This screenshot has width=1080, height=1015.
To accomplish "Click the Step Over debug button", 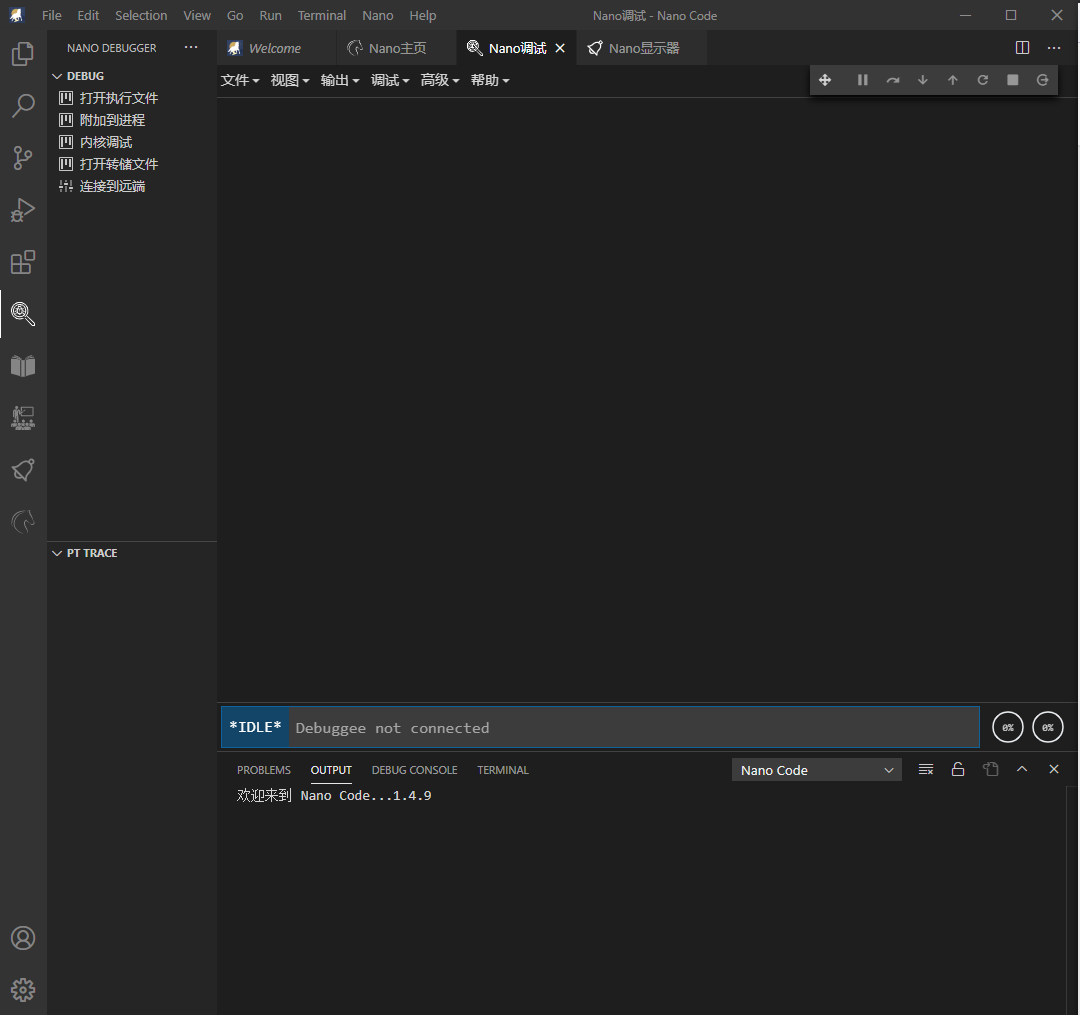I will pyautogui.click(x=892, y=80).
